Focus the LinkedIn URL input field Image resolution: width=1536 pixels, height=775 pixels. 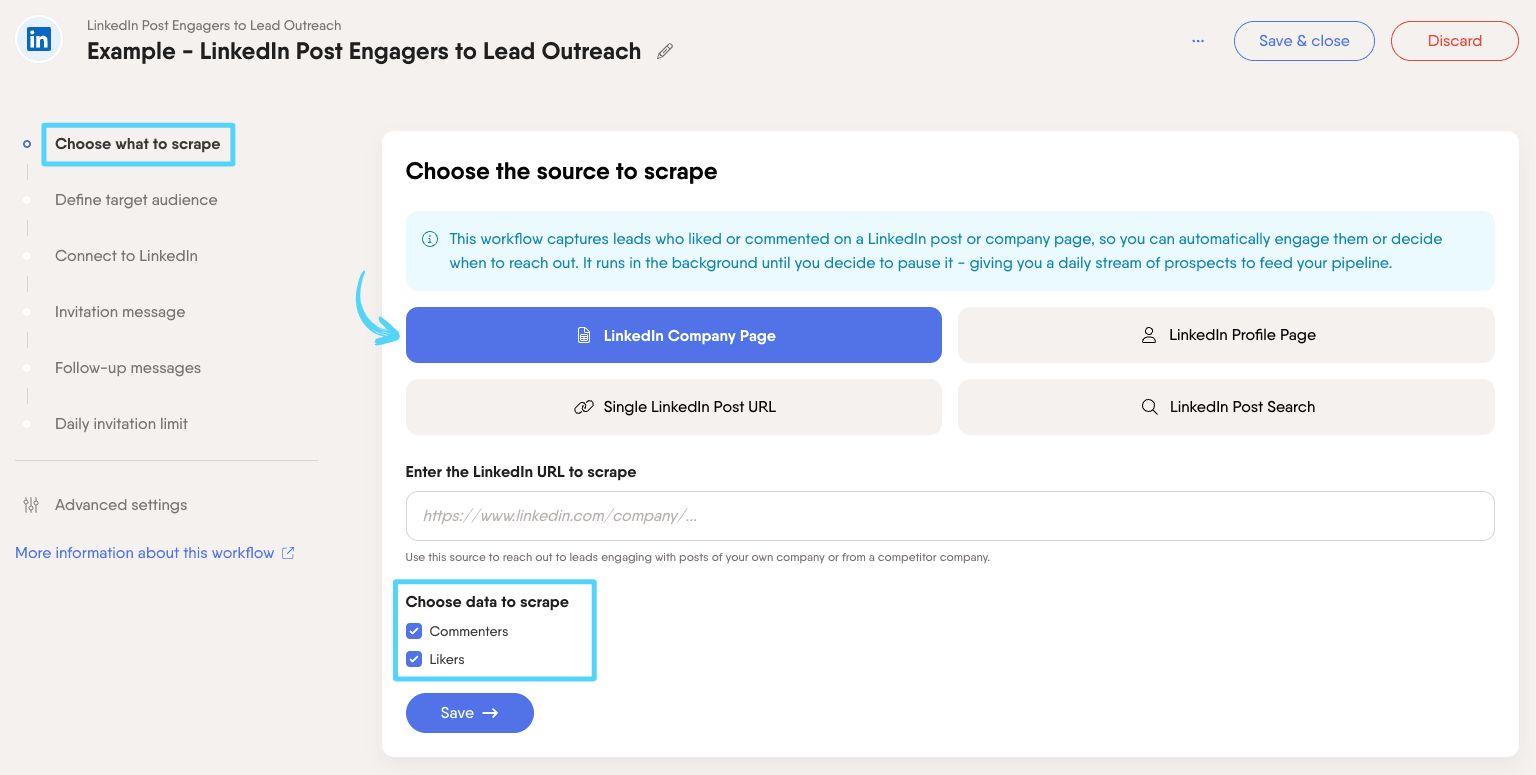pos(950,516)
